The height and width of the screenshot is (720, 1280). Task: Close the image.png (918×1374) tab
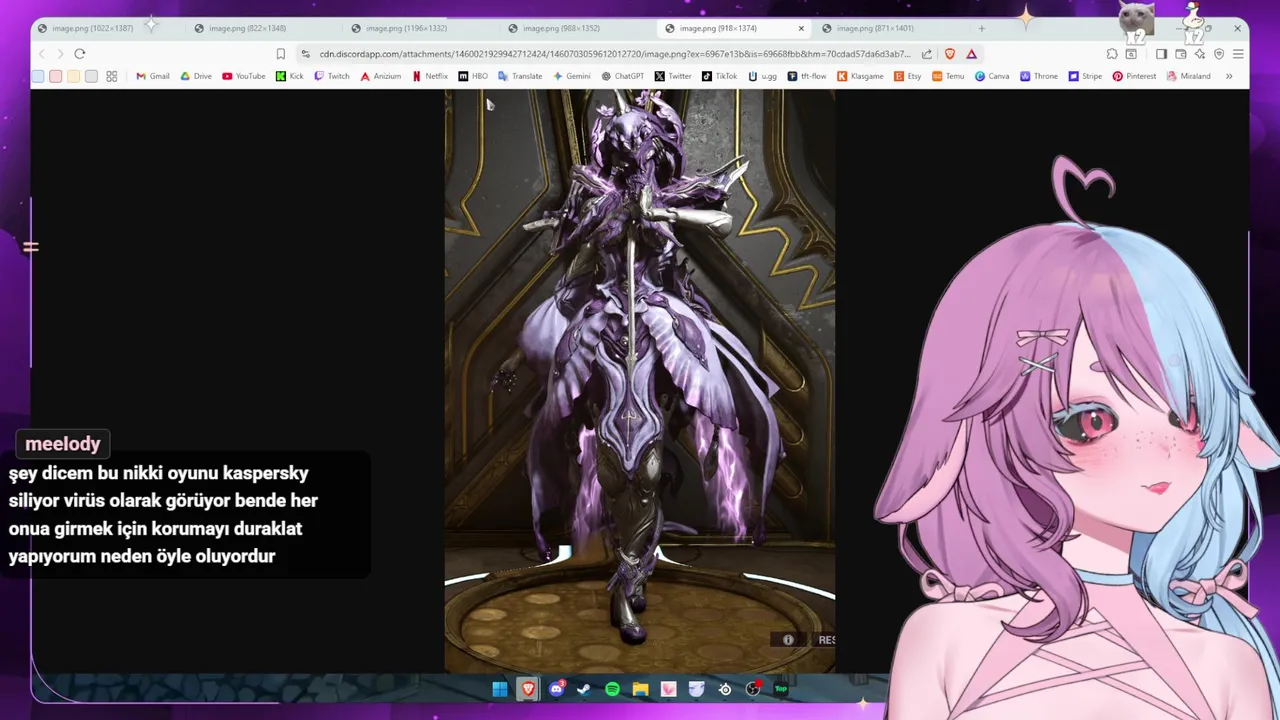[801, 28]
